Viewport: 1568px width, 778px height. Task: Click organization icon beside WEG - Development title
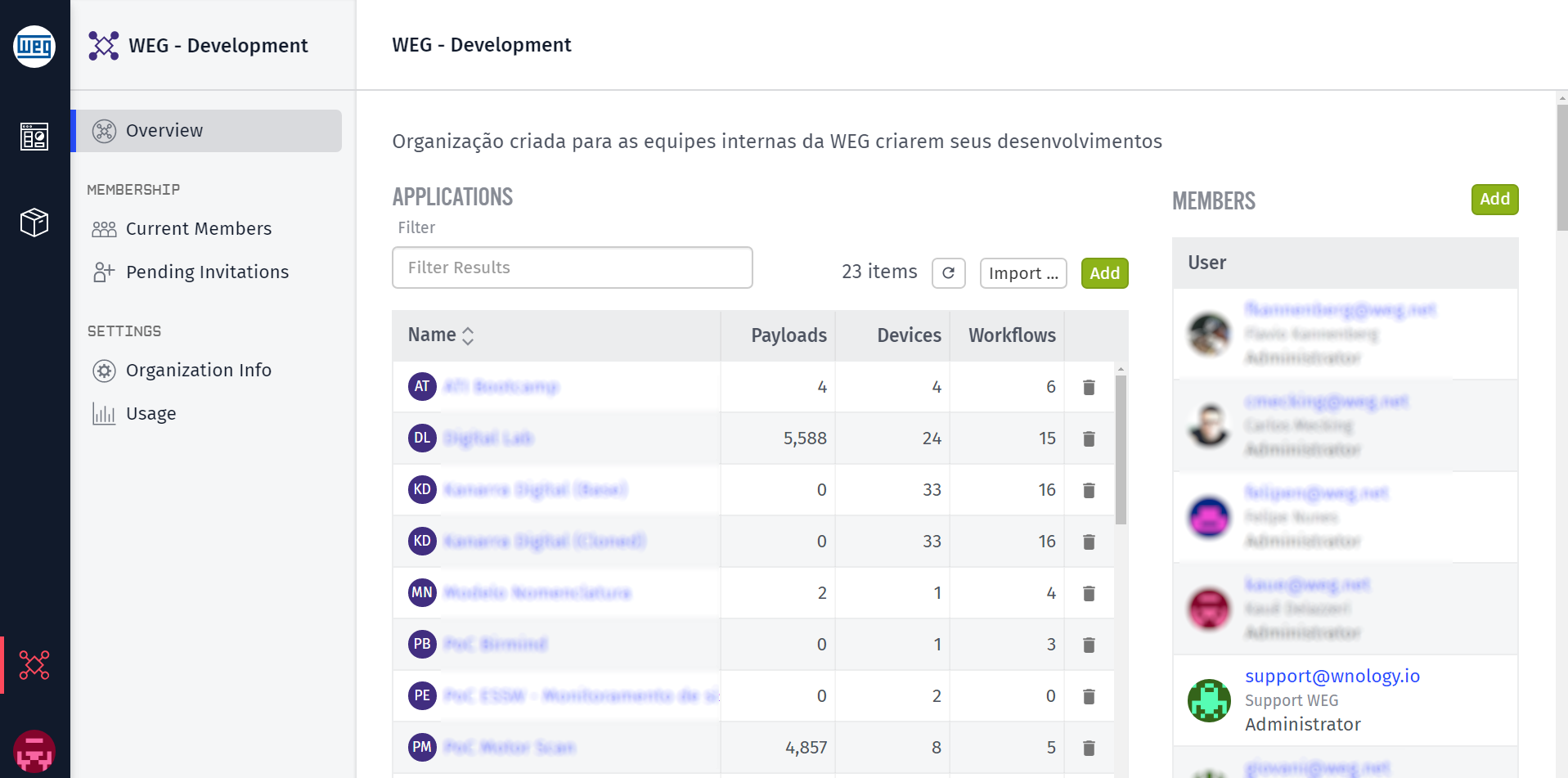[104, 46]
